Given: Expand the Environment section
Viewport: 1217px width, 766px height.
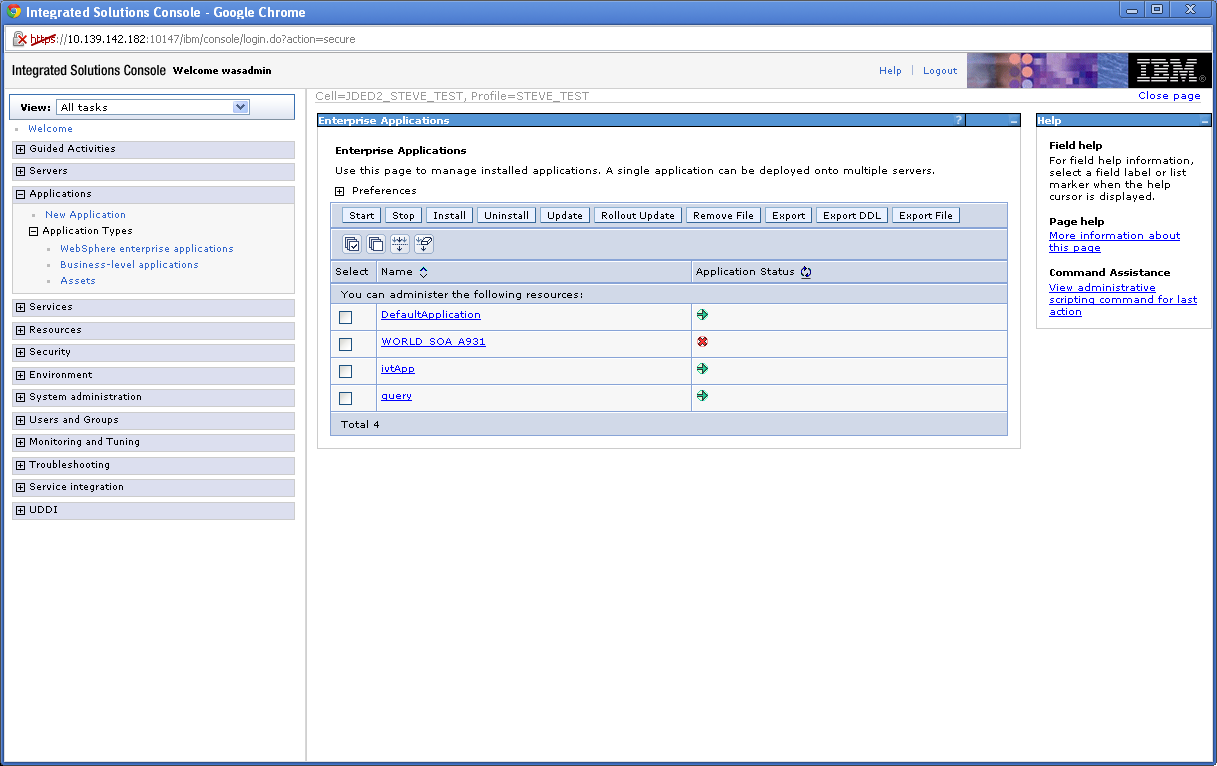Looking at the screenshot, I should click(20, 376).
